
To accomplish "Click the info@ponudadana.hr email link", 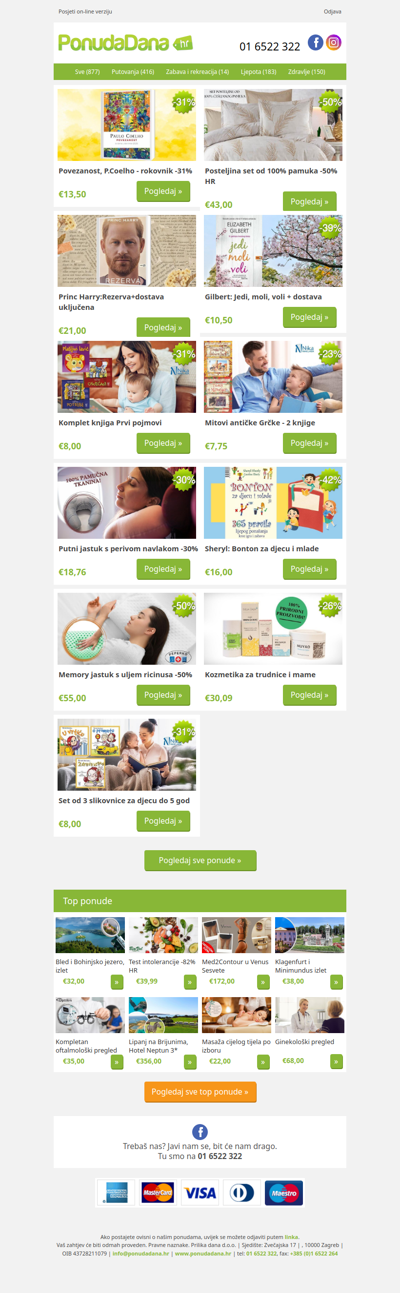I will point(141,1253).
